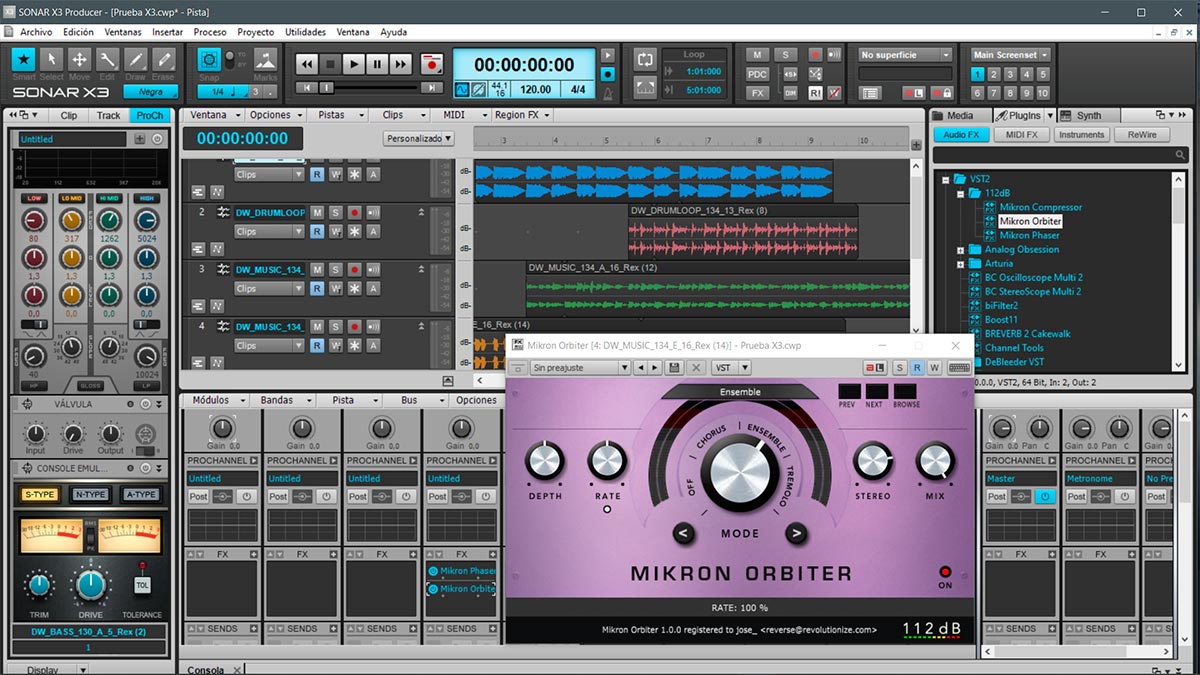The image size is (1200, 675).
Task: Expand the Analog Obsession folder
Action: pos(960,250)
